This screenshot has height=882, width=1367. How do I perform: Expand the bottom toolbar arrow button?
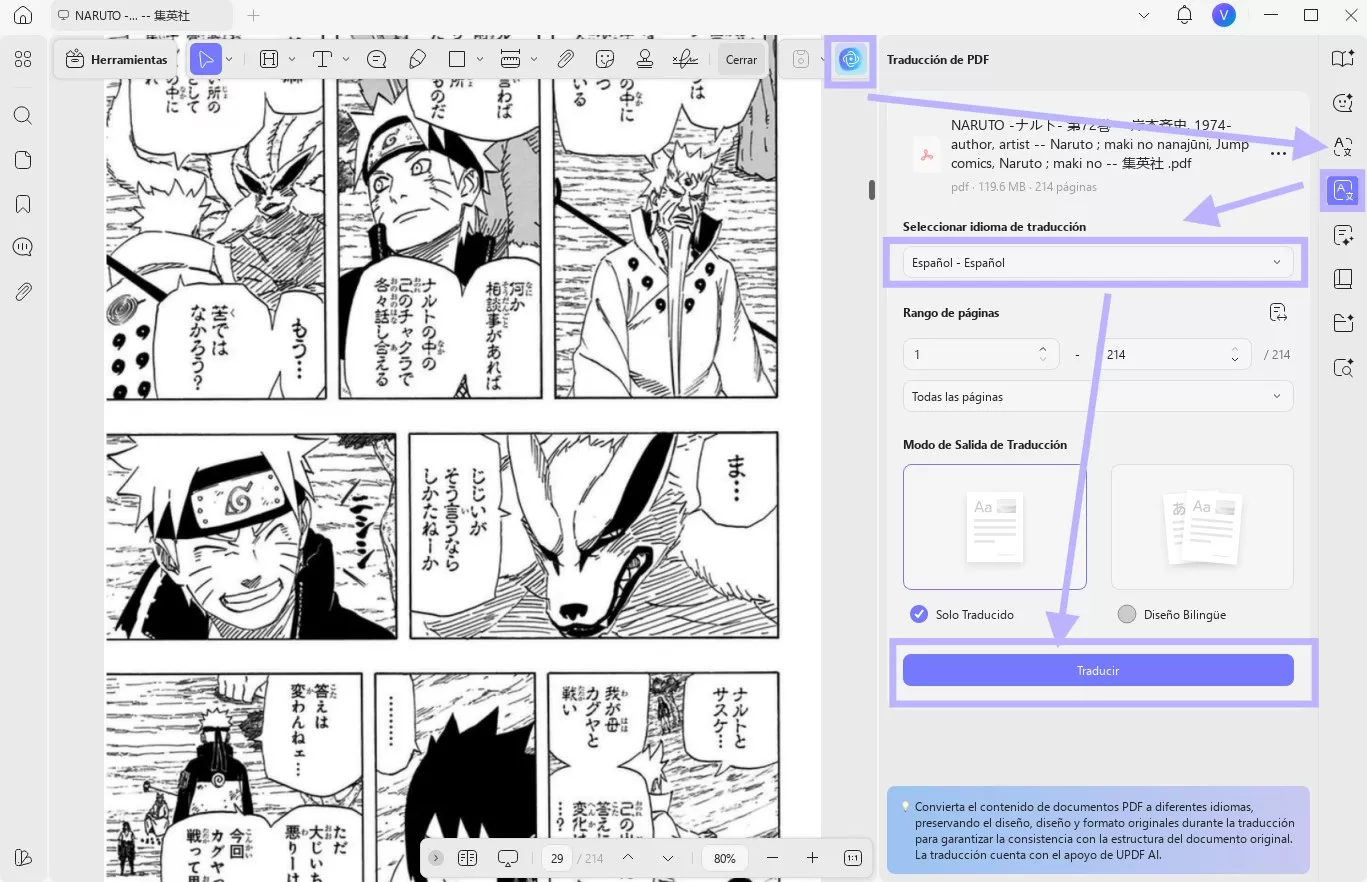[x=436, y=857]
